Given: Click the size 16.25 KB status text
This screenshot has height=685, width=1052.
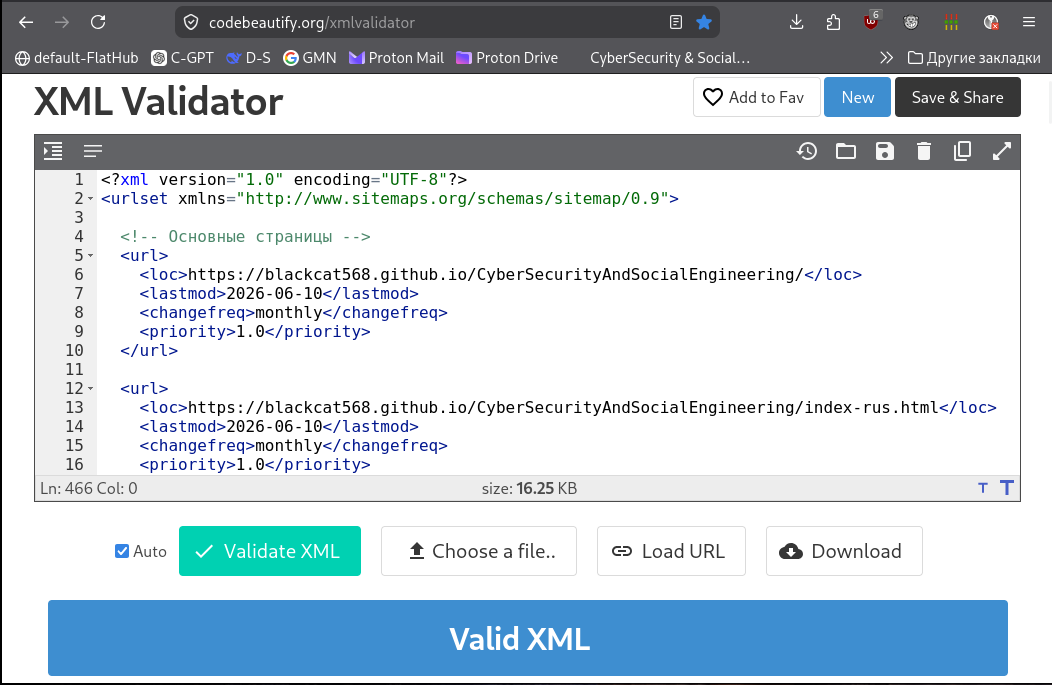Looking at the screenshot, I should pos(529,488).
